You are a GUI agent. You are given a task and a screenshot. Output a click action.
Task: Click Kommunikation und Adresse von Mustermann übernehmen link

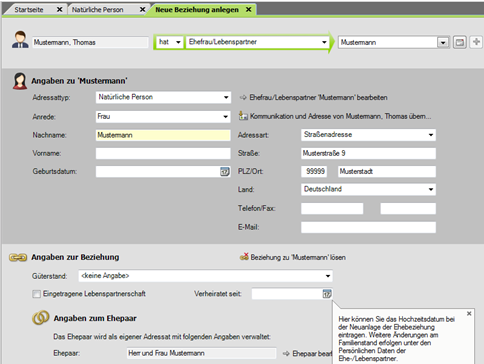340,116
